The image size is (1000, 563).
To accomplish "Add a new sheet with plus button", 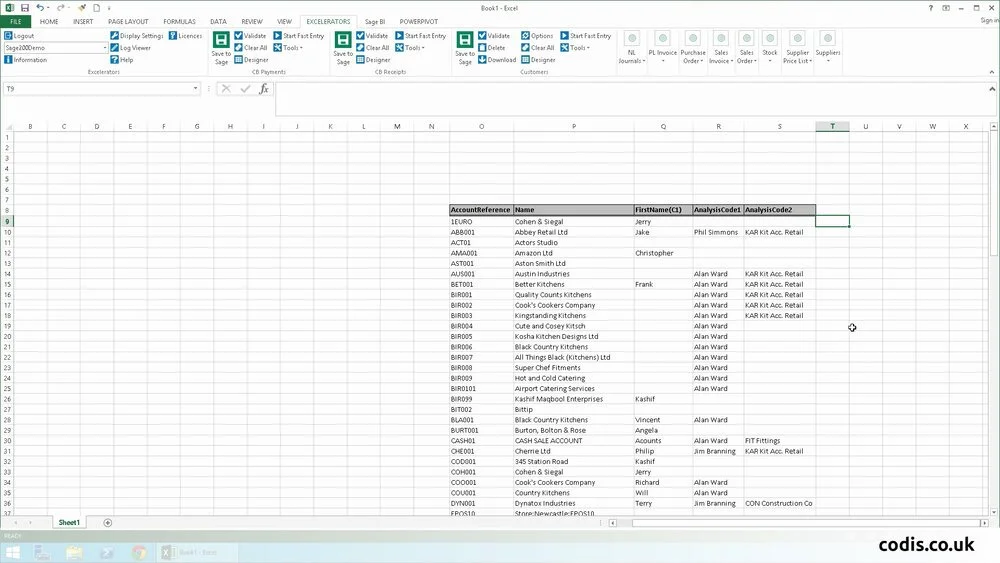I will tap(107, 523).
